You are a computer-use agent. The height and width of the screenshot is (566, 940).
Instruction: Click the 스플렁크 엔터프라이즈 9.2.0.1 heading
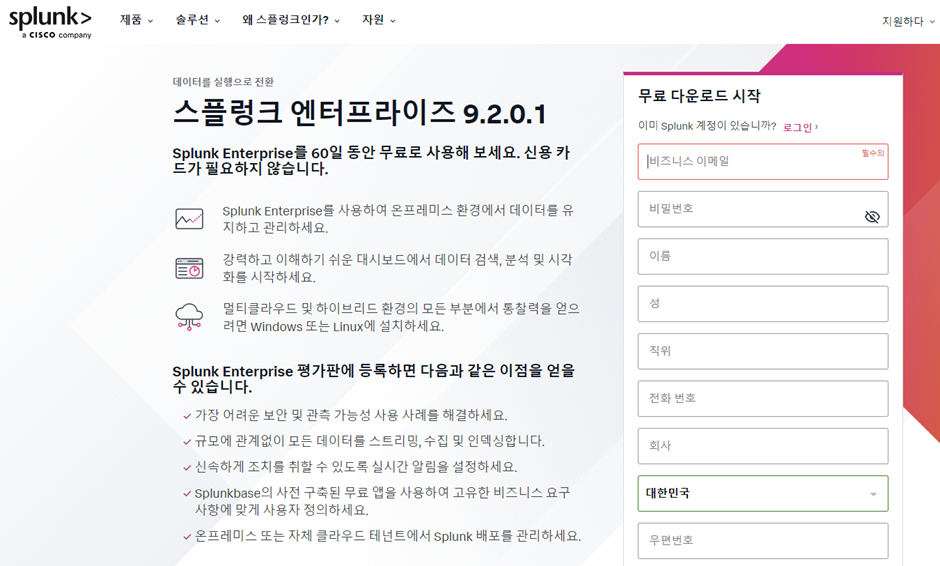(360, 113)
